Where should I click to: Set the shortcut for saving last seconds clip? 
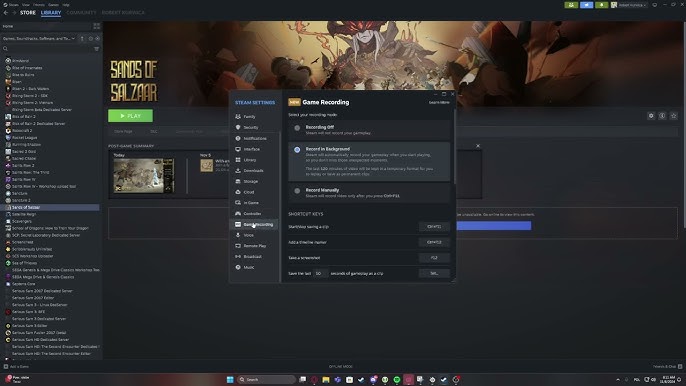click(434, 274)
